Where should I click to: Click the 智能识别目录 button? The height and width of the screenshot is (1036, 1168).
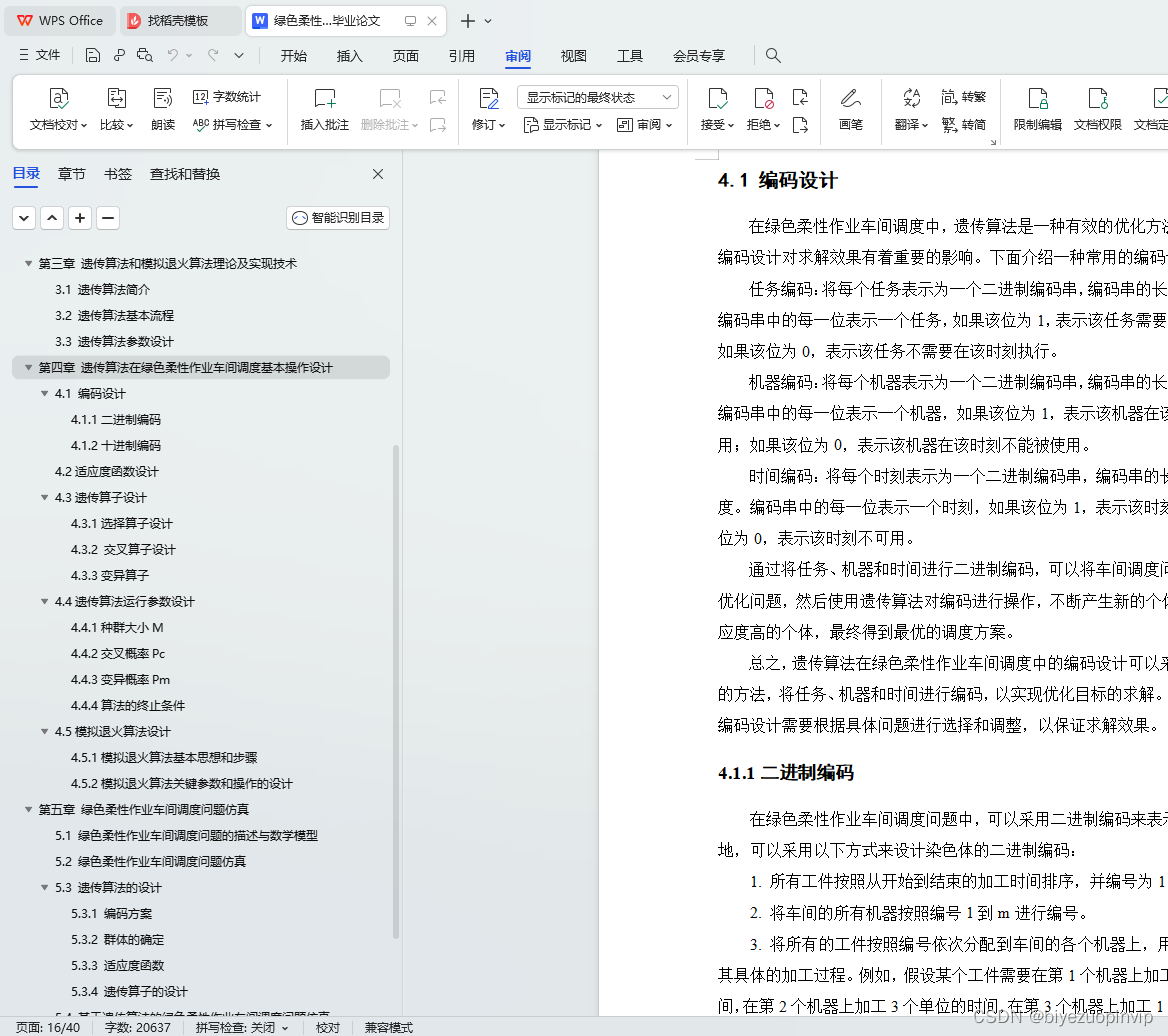click(x=338, y=217)
